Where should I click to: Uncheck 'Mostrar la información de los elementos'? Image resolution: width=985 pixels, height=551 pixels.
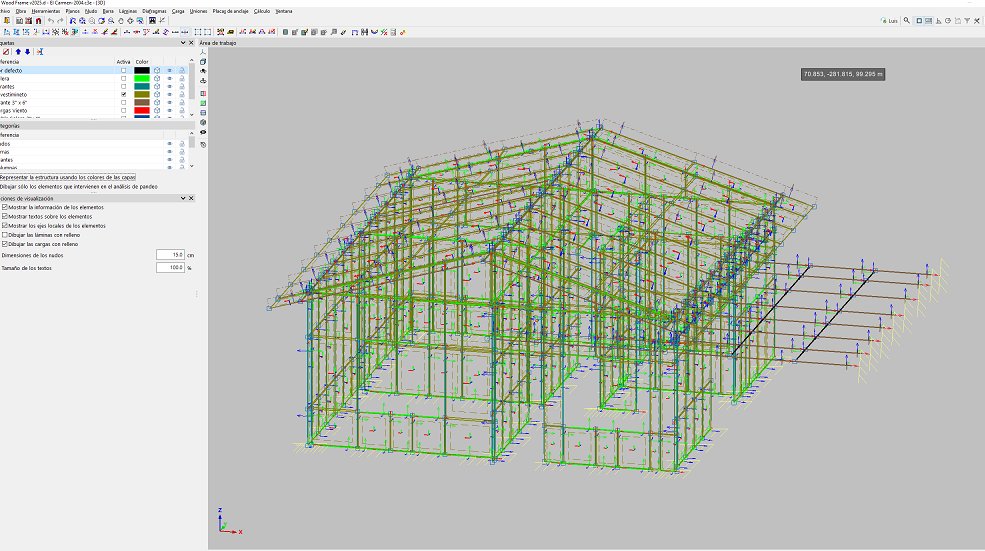(5, 207)
